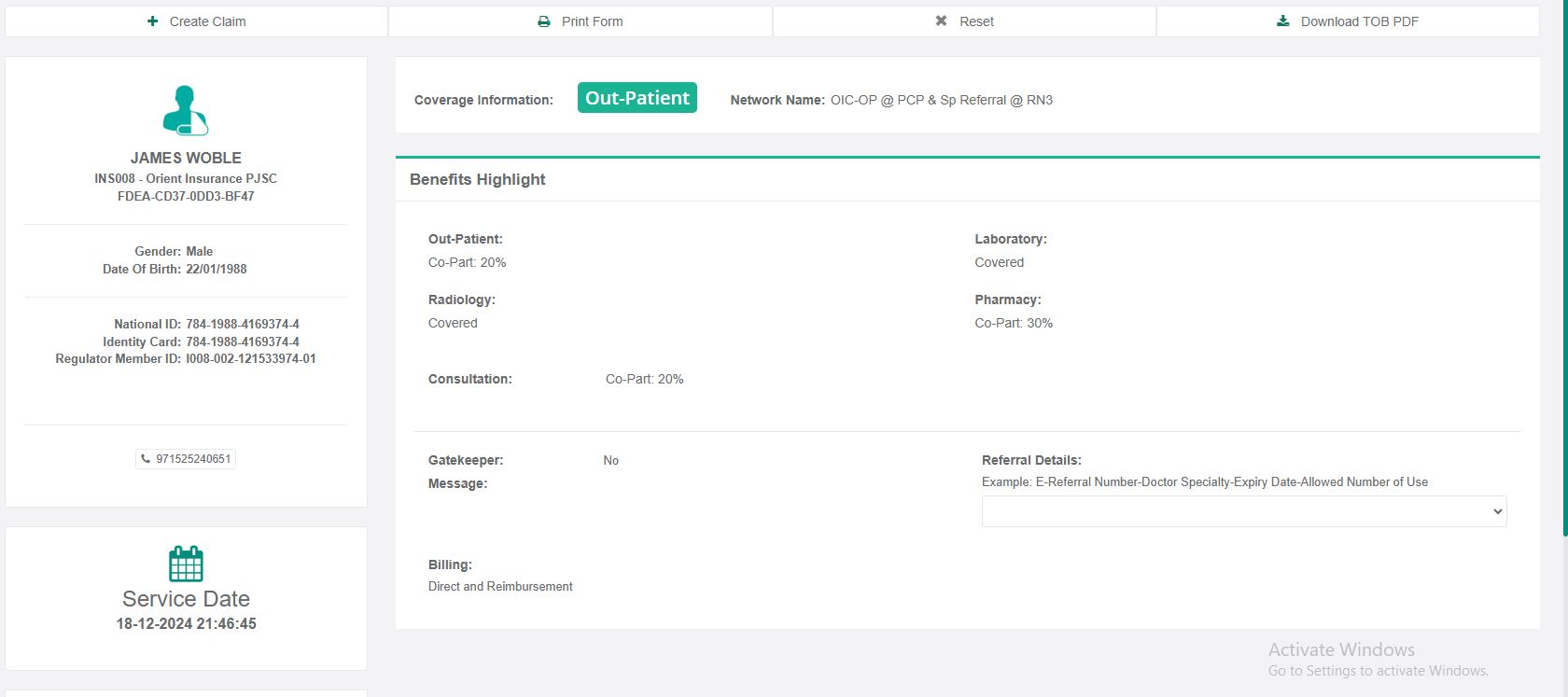Click the Benefits Highlight panel header
Viewport: 1568px width, 697px height.
(x=478, y=179)
